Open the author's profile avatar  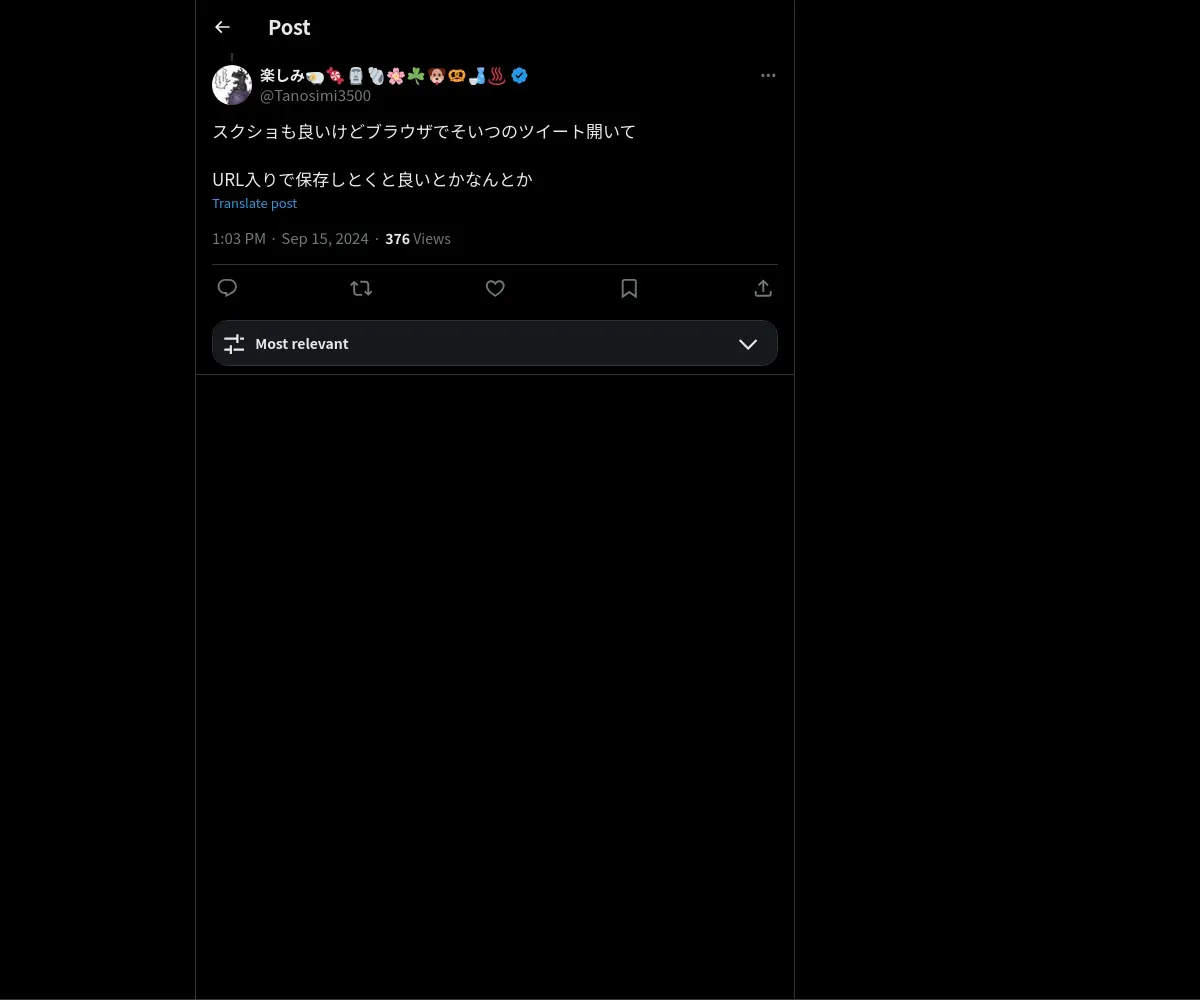pos(232,85)
